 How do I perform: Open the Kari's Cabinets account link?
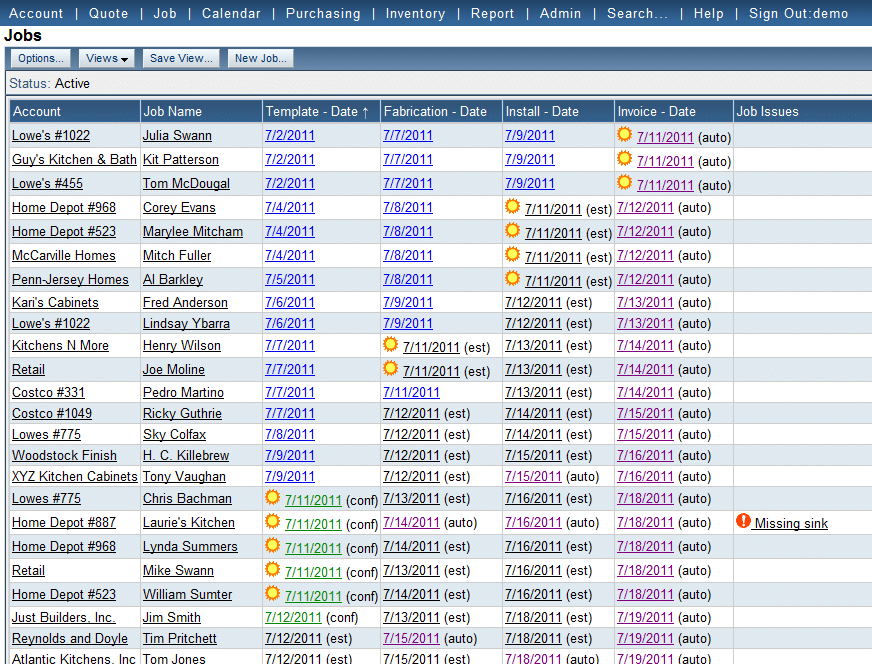(x=55, y=303)
